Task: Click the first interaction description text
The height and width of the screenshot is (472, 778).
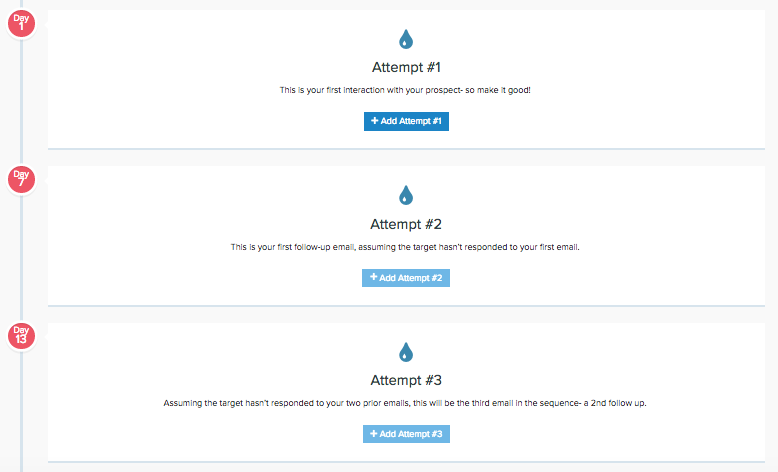Action: pos(405,90)
